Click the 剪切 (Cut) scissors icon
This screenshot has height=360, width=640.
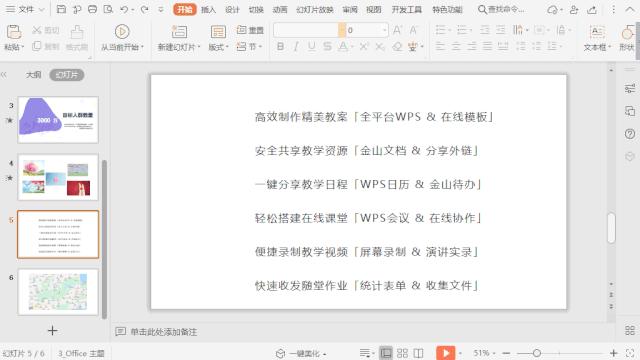pyautogui.click(x=37, y=30)
